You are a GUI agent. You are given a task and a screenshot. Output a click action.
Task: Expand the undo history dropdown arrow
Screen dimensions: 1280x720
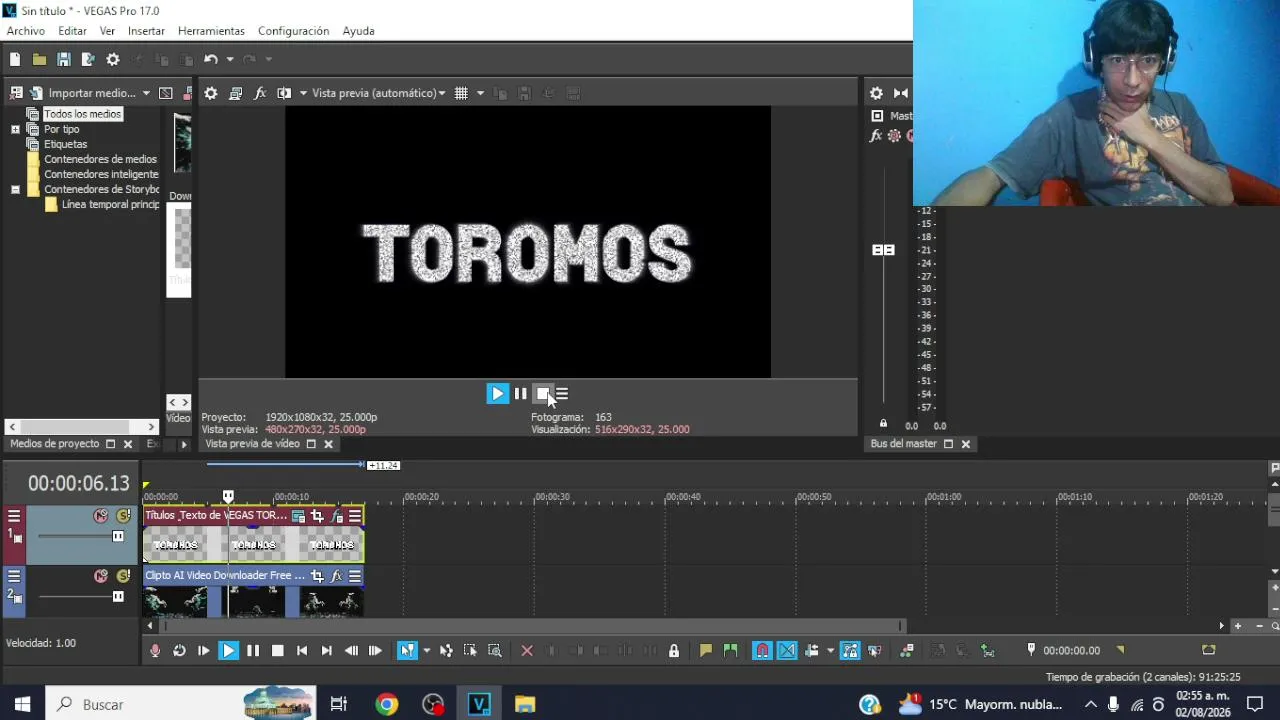point(229,60)
